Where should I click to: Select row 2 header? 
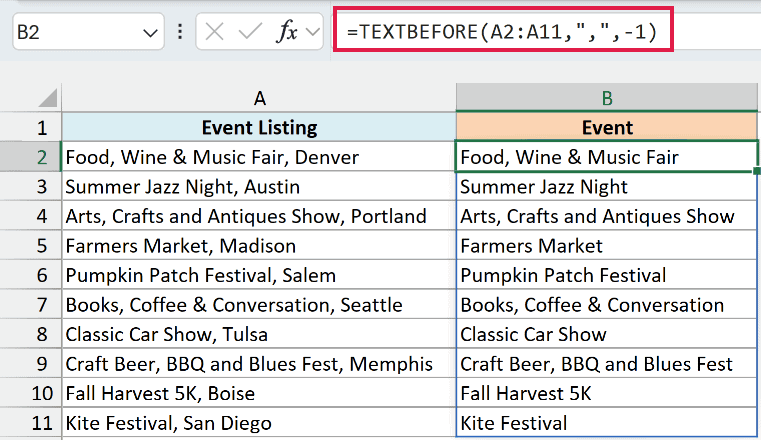(x=31, y=157)
